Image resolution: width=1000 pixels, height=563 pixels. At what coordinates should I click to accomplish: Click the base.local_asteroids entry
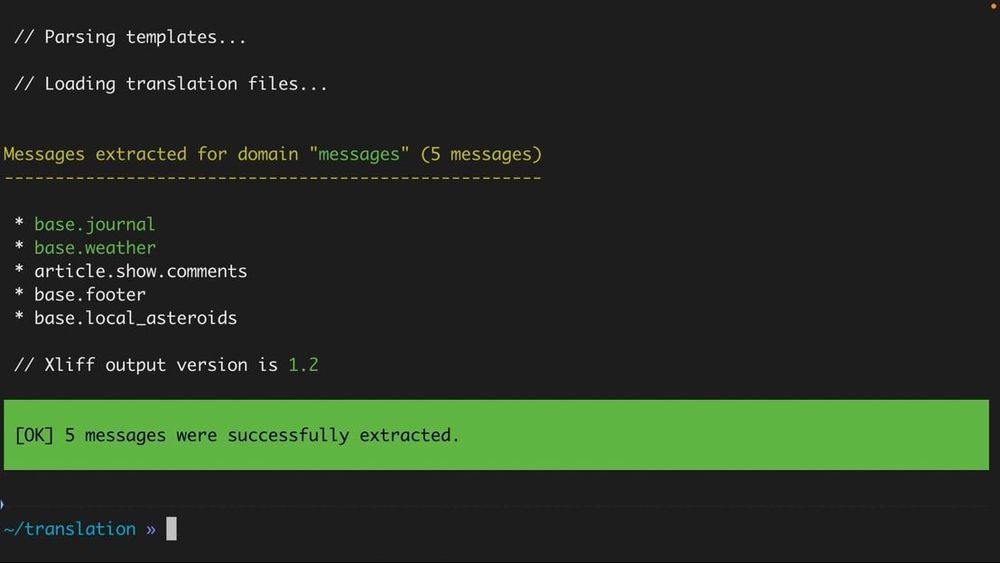click(x=135, y=318)
